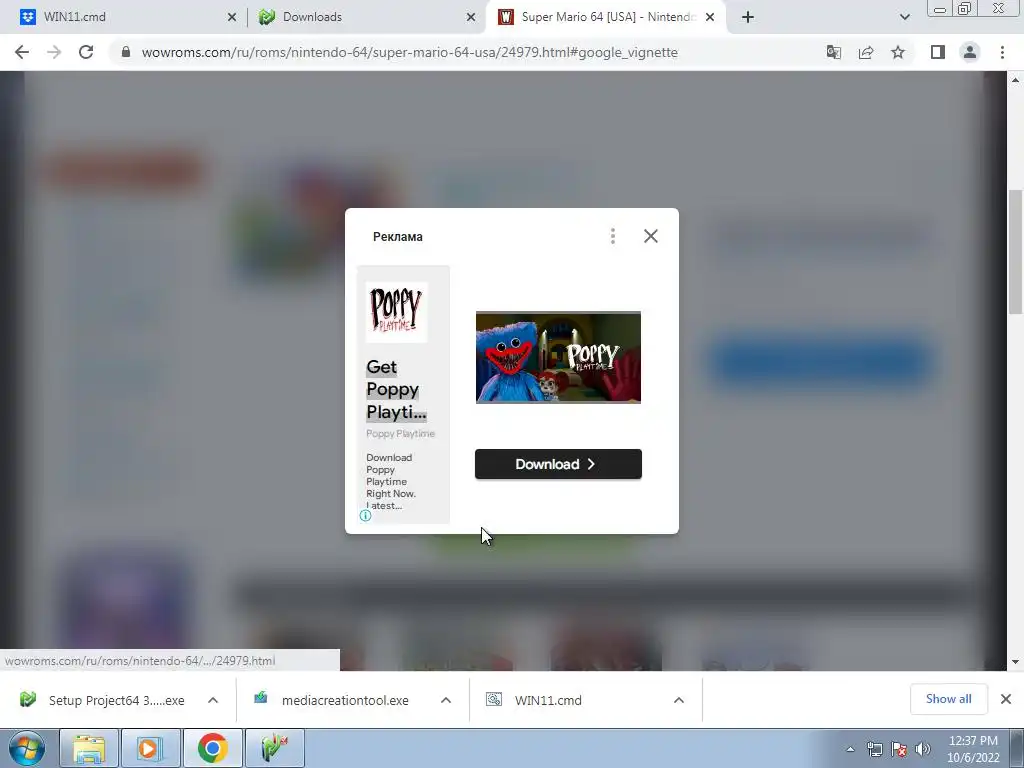Click Show all downloads
The image size is (1024, 768).
click(948, 699)
